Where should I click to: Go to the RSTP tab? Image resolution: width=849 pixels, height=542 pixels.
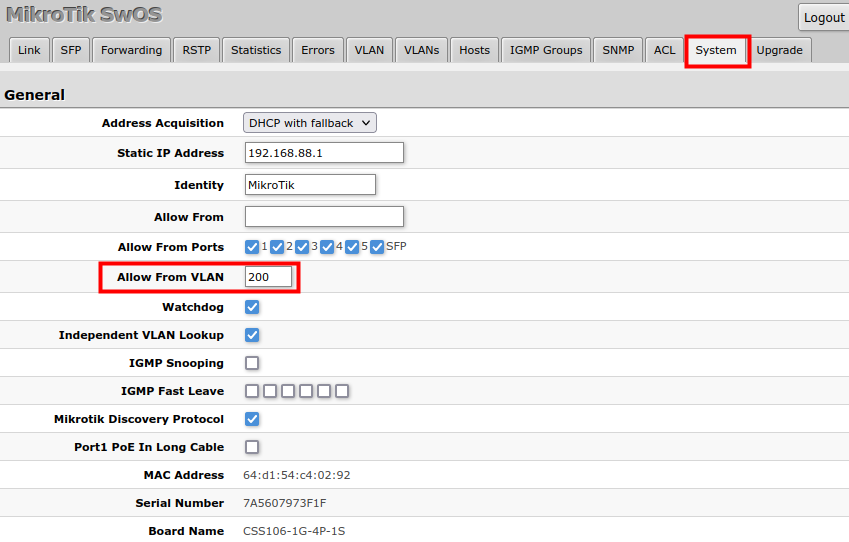(197, 50)
